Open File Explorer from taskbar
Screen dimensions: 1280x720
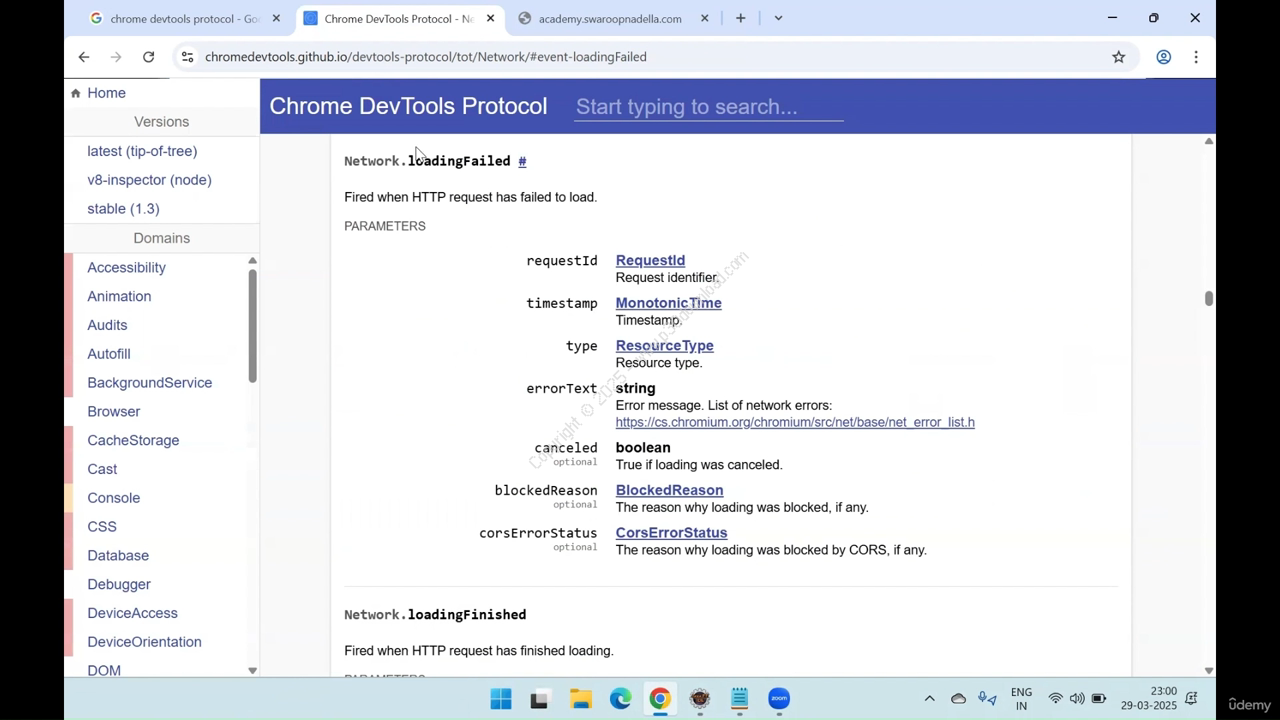pyautogui.click(x=581, y=699)
